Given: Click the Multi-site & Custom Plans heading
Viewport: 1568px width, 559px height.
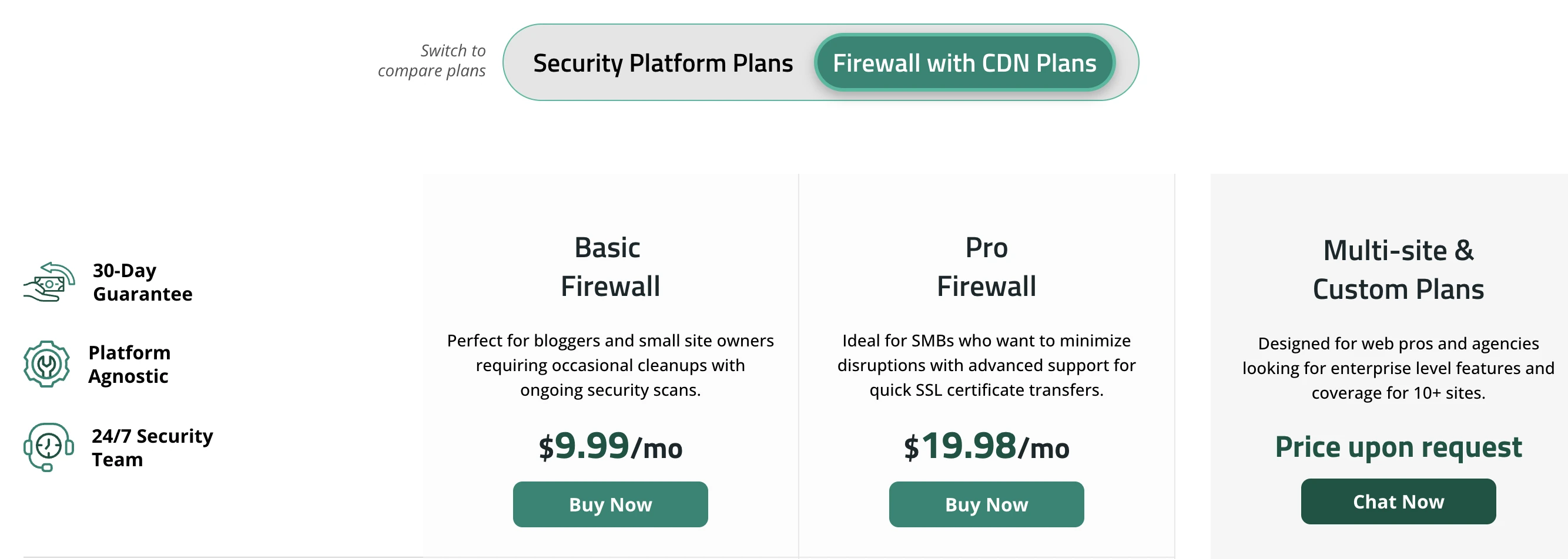Looking at the screenshot, I should (1398, 270).
